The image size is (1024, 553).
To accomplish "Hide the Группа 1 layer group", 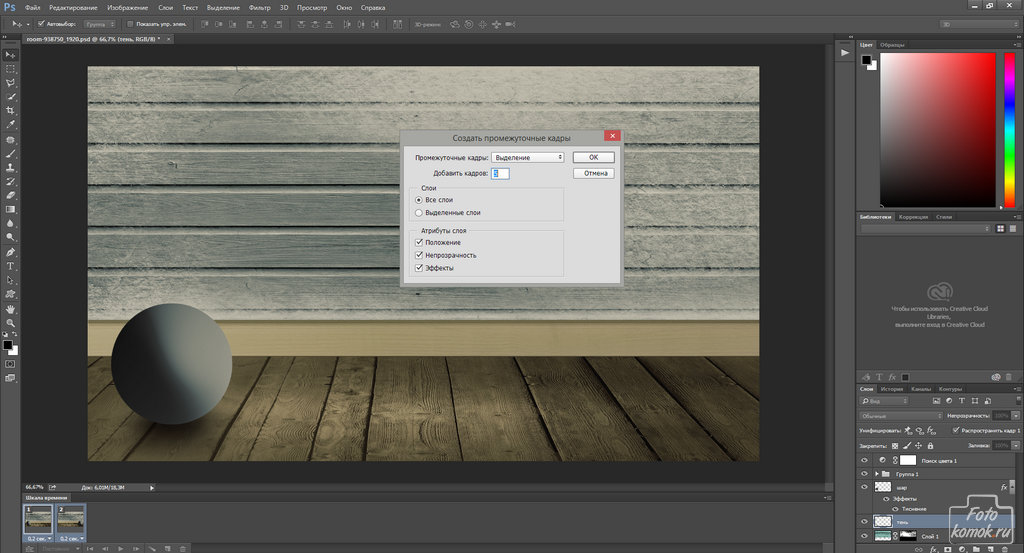I will click(865, 473).
